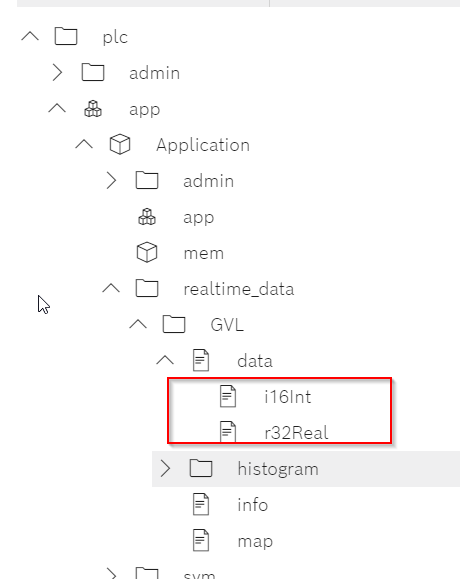Collapse the data node
This screenshot has height=579, width=460.
pos(165,360)
